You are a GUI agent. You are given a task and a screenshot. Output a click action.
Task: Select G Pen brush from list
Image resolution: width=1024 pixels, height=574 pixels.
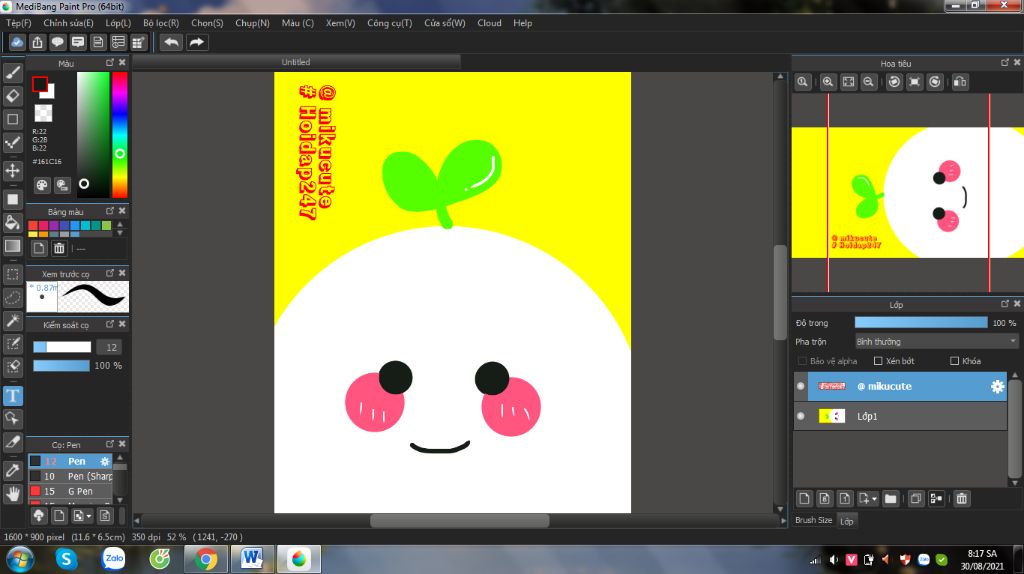click(80, 491)
